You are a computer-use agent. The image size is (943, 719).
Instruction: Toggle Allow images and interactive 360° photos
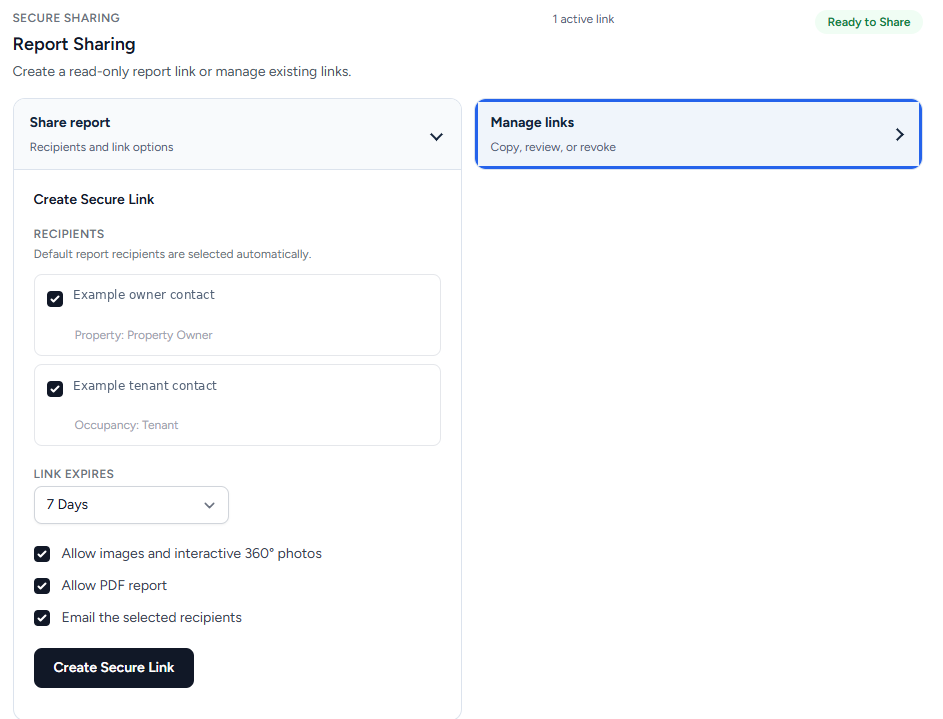(42, 554)
